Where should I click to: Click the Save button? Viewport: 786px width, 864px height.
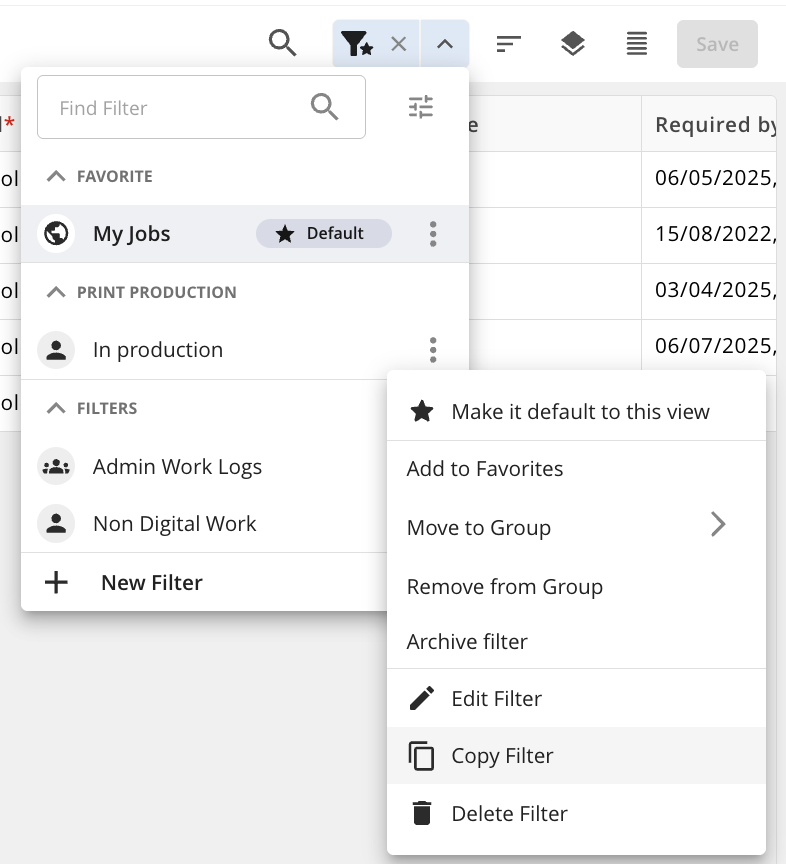click(x=717, y=44)
